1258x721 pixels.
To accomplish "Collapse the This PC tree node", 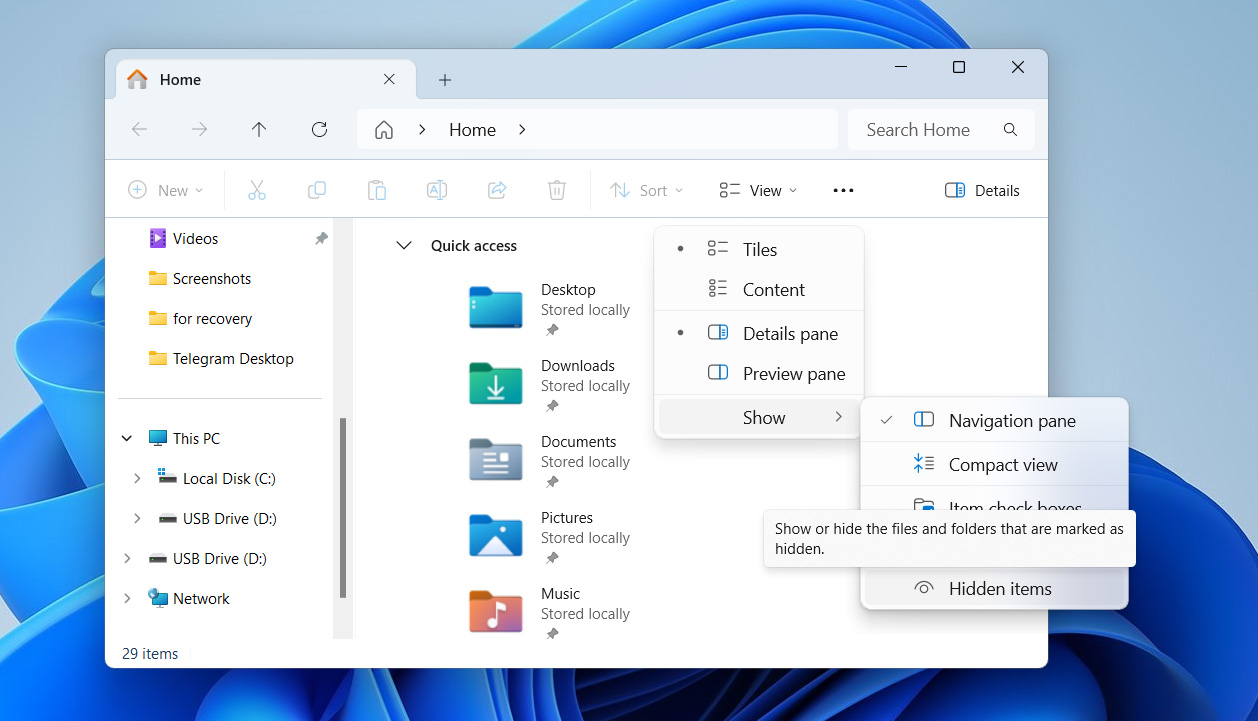I will tap(127, 439).
